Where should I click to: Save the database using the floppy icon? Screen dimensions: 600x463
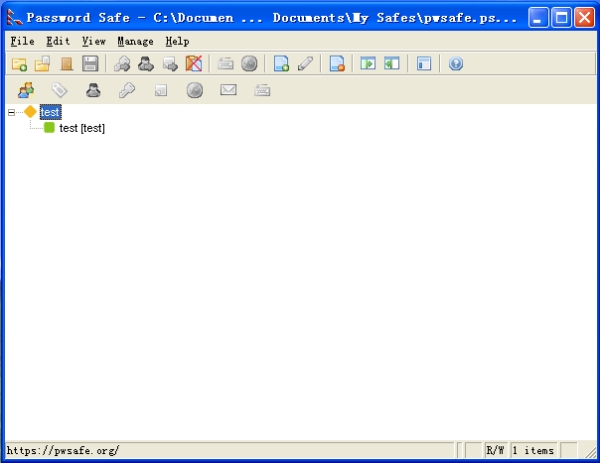90,64
